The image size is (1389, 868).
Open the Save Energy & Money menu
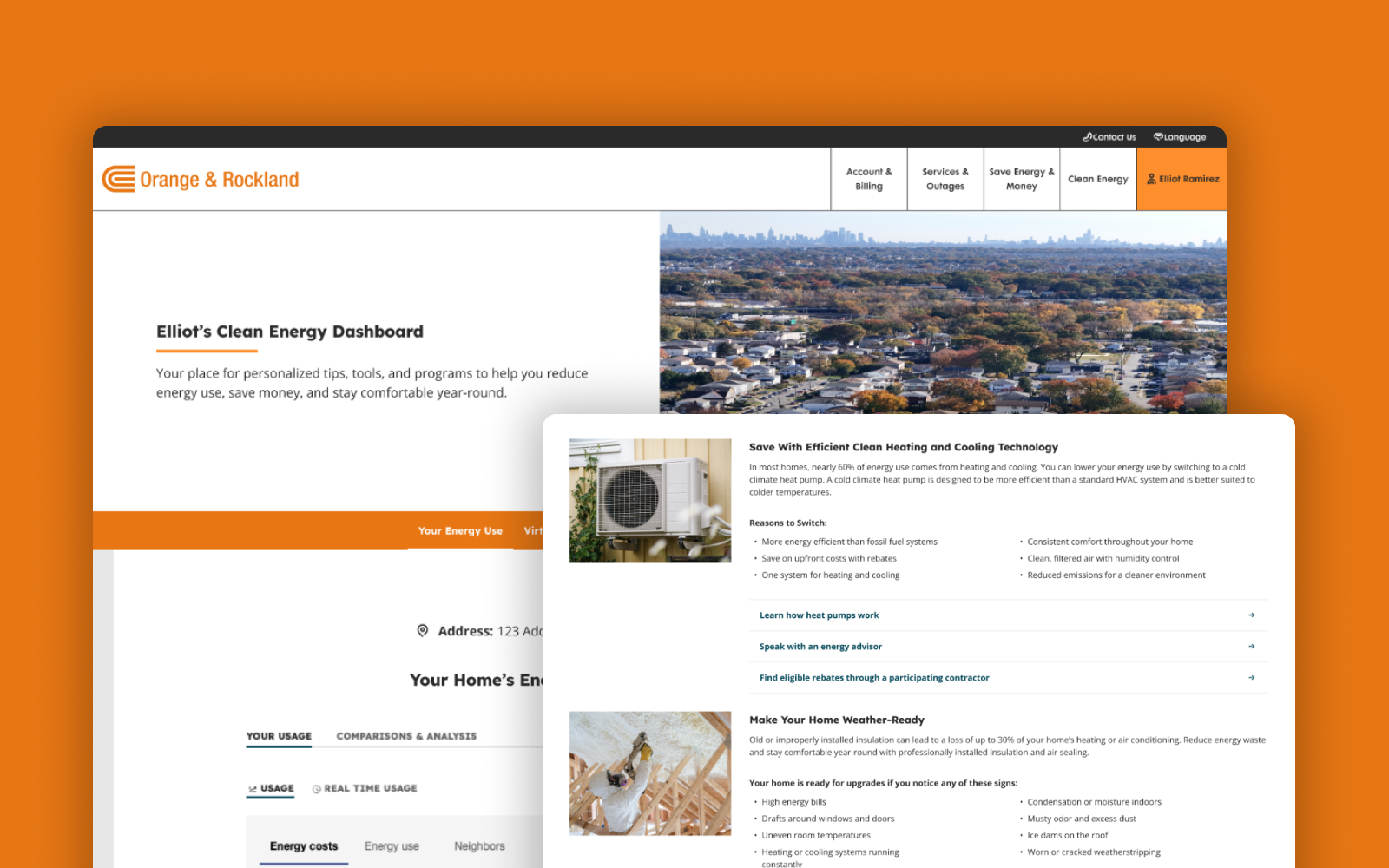click(1022, 179)
